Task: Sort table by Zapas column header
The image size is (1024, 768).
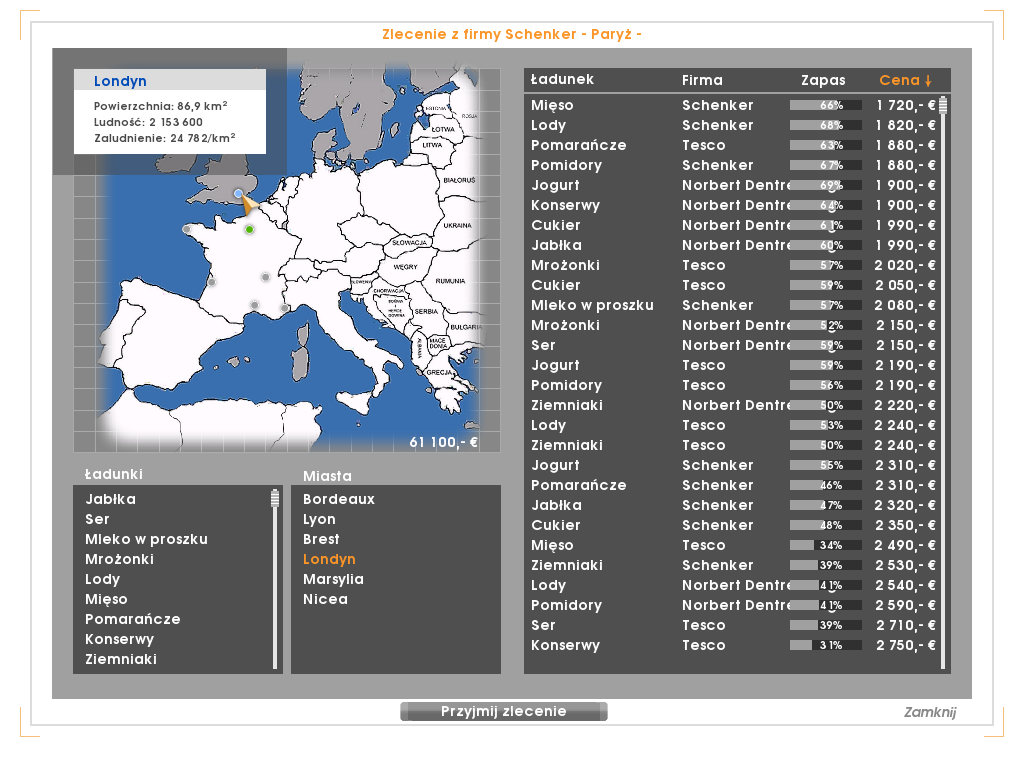Action: (x=823, y=80)
